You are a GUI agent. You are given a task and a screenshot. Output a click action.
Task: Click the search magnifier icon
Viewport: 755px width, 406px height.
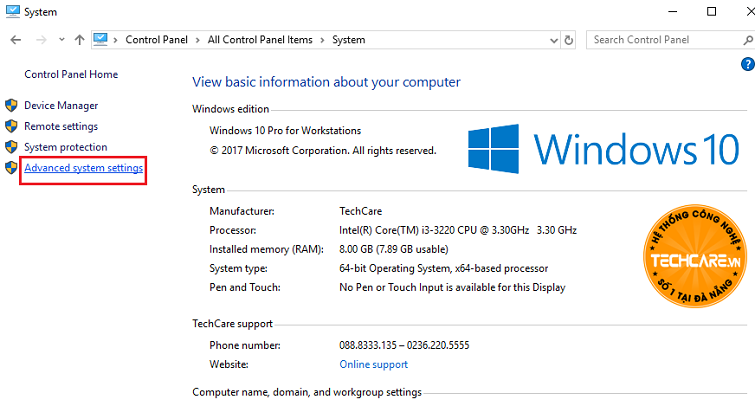(744, 40)
